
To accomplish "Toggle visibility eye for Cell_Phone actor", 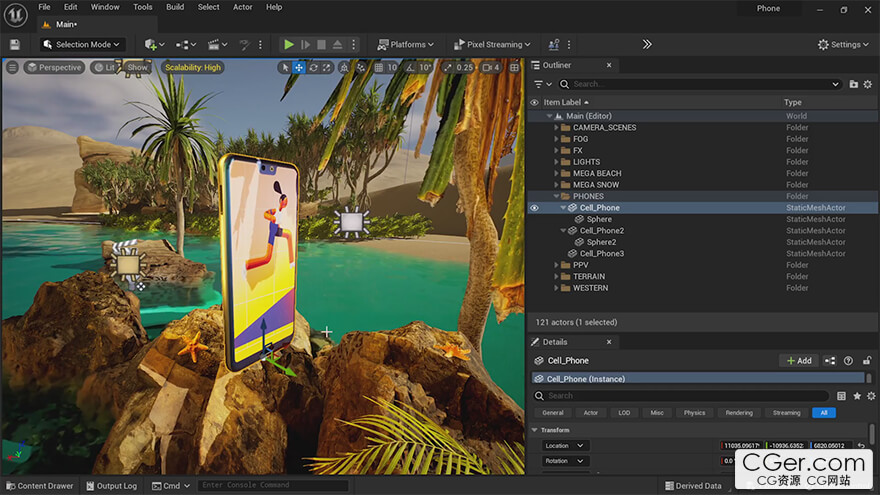I will point(534,208).
